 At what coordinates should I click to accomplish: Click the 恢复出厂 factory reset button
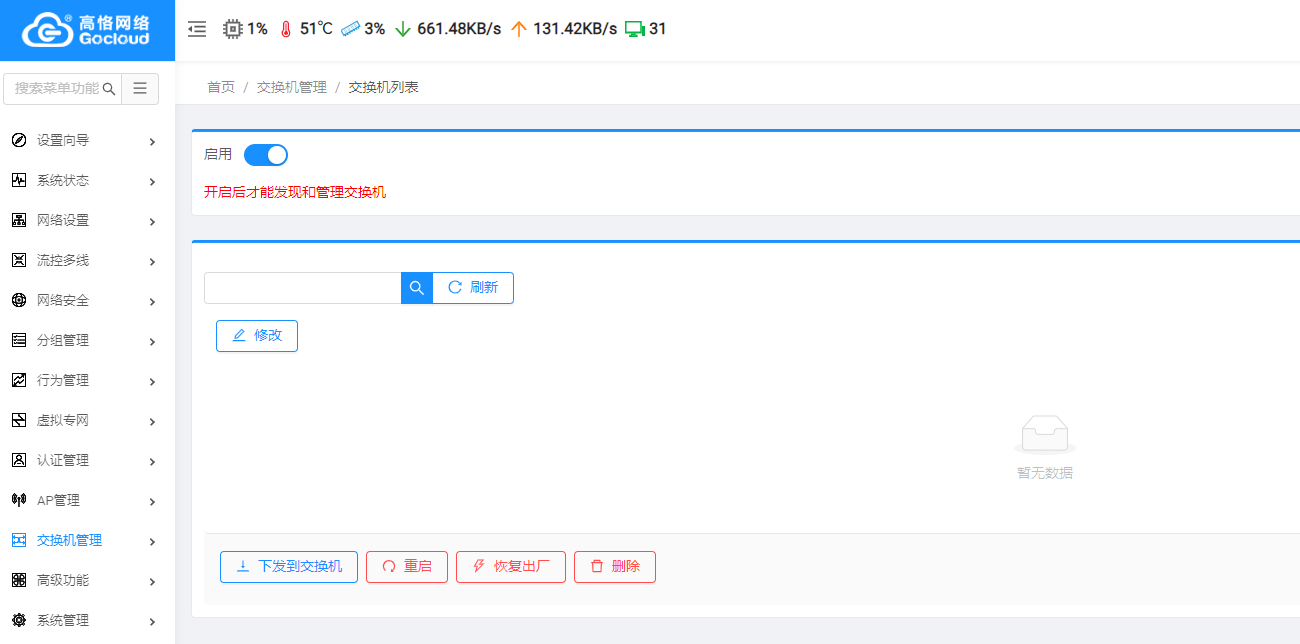point(511,567)
